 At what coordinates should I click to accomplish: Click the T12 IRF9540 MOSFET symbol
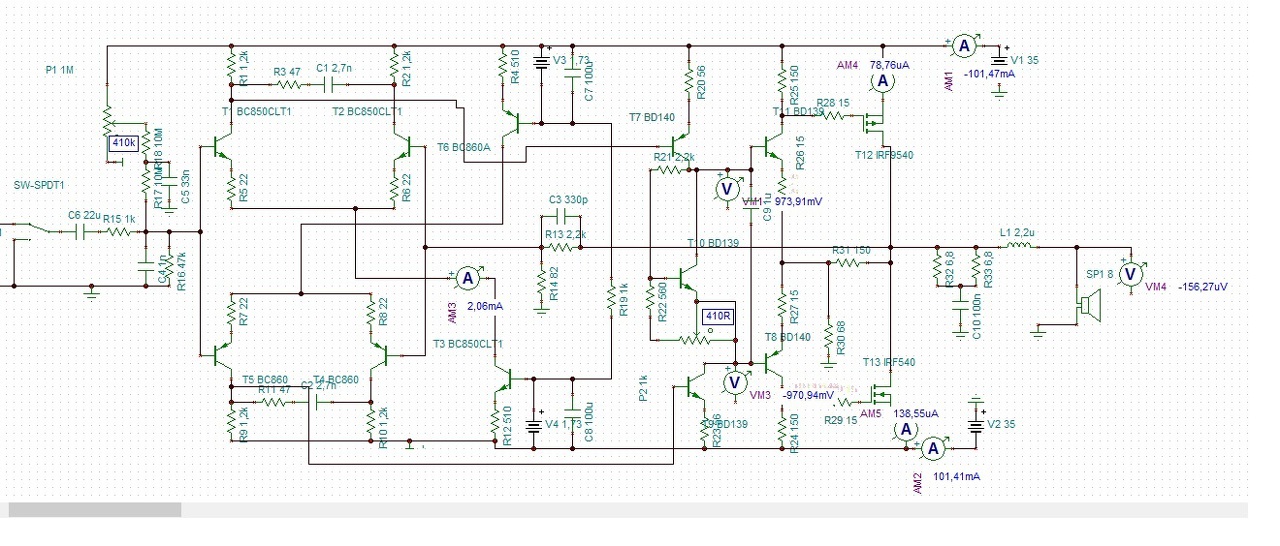point(877,127)
